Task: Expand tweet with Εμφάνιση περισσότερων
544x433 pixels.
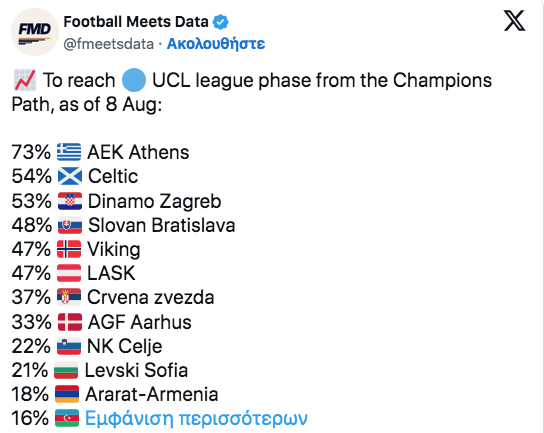Action: point(196,418)
